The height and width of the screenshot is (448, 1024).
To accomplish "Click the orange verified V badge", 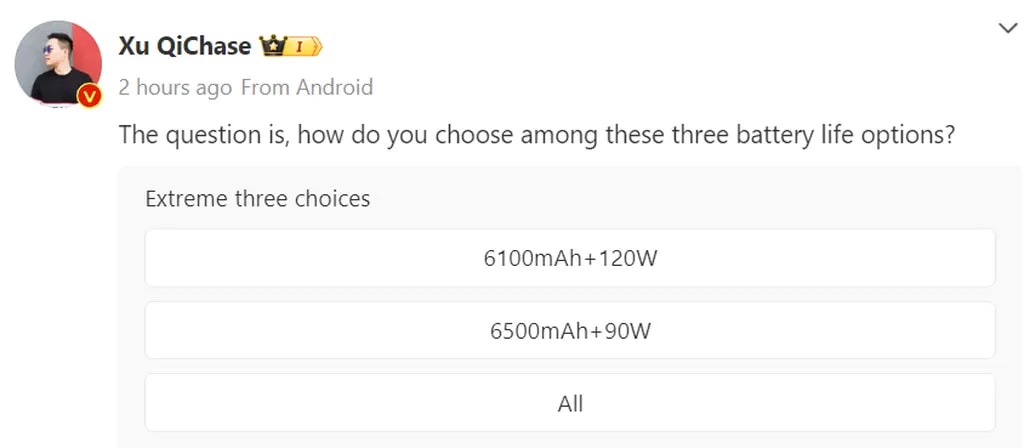I will (90, 96).
